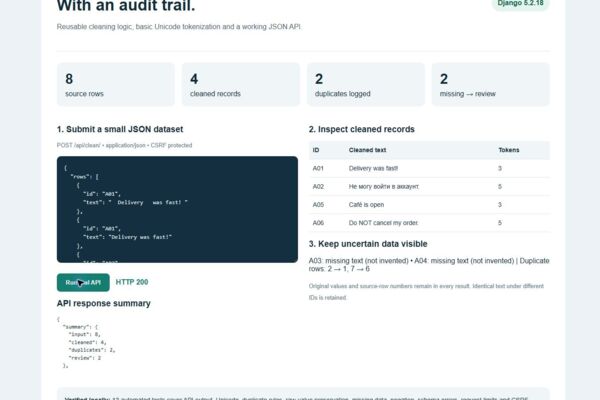
Task: Select the ID column header
Action: point(316,150)
